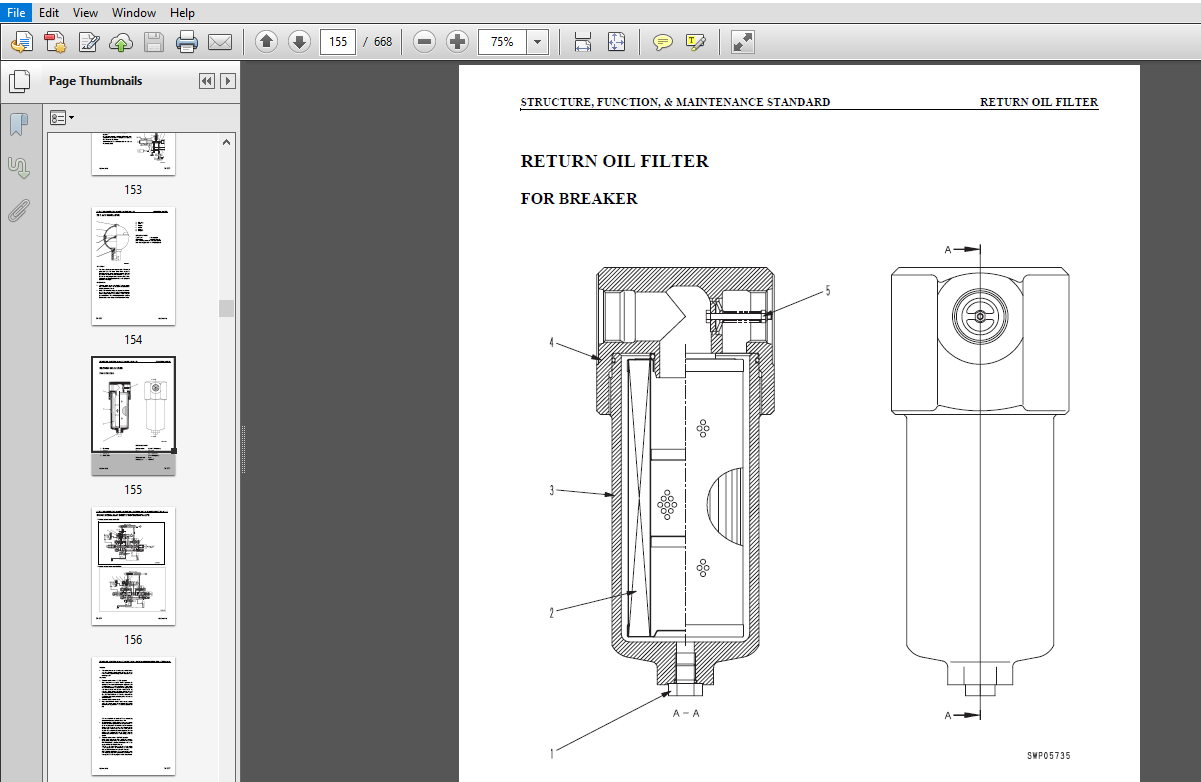Click the expand panel right-arrow button
This screenshot has width=1201, height=782.
(228, 81)
